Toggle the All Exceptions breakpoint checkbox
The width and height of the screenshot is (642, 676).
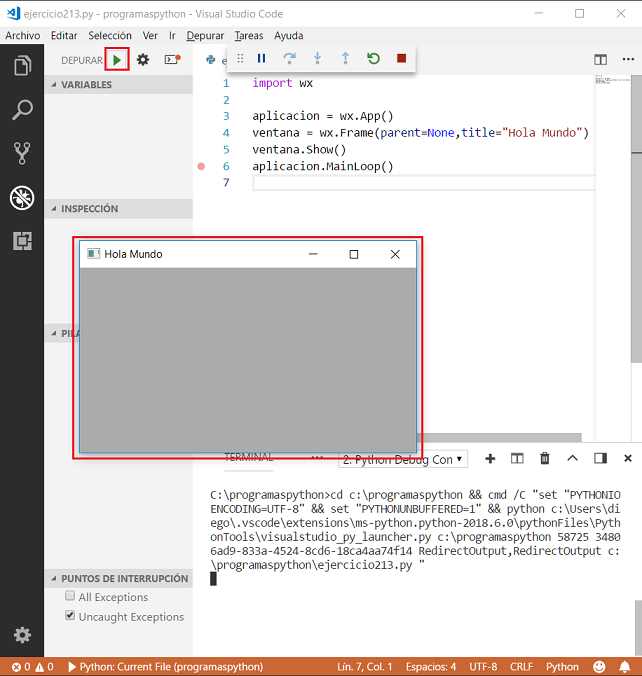[70, 596]
